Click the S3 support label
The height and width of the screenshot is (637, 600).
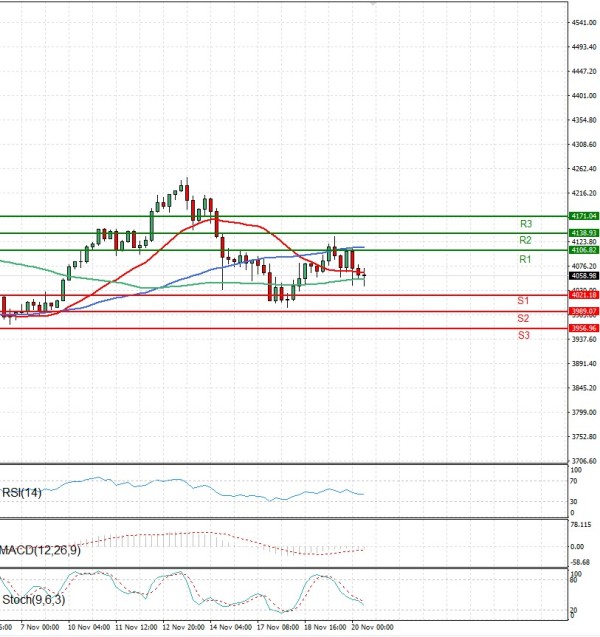coord(523,336)
